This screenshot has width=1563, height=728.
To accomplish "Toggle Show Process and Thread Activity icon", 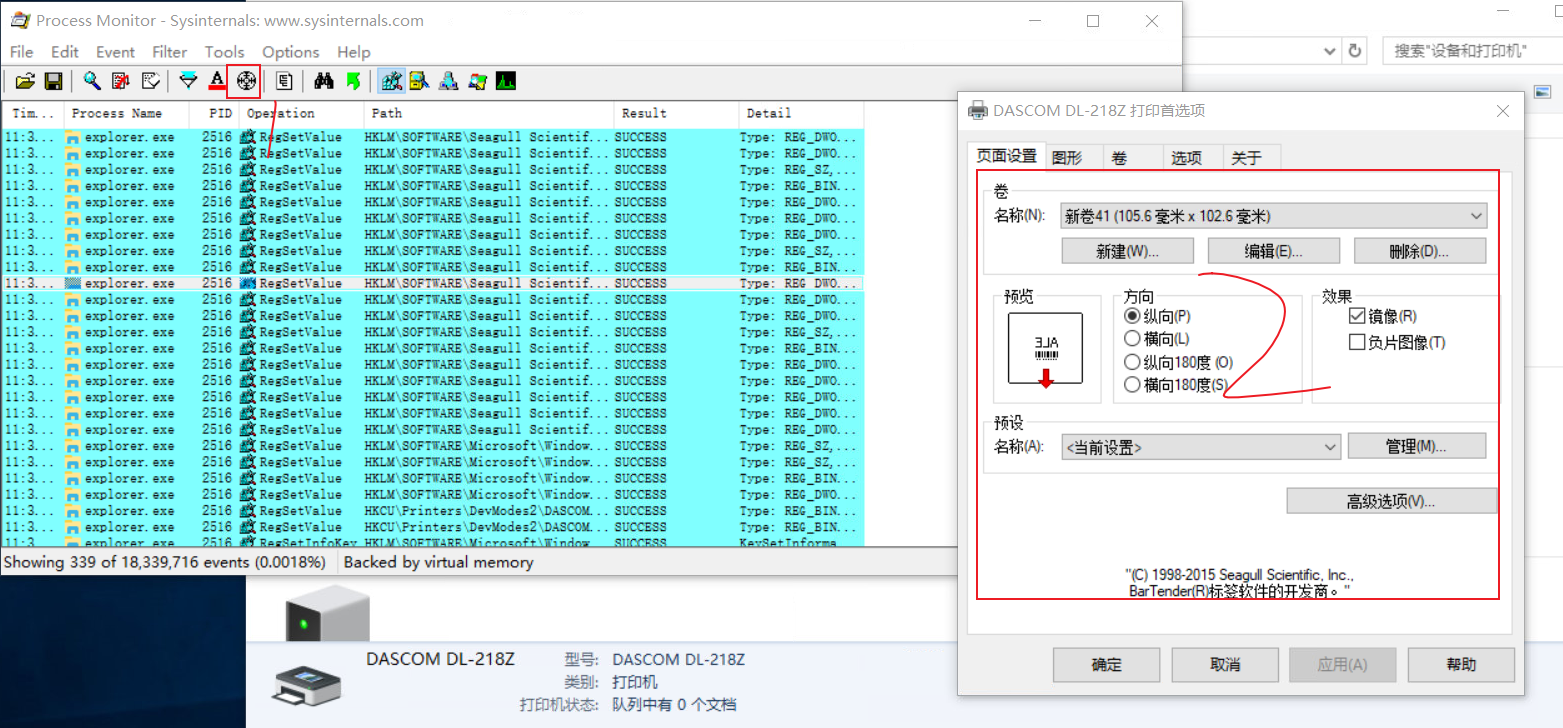I will pos(477,81).
